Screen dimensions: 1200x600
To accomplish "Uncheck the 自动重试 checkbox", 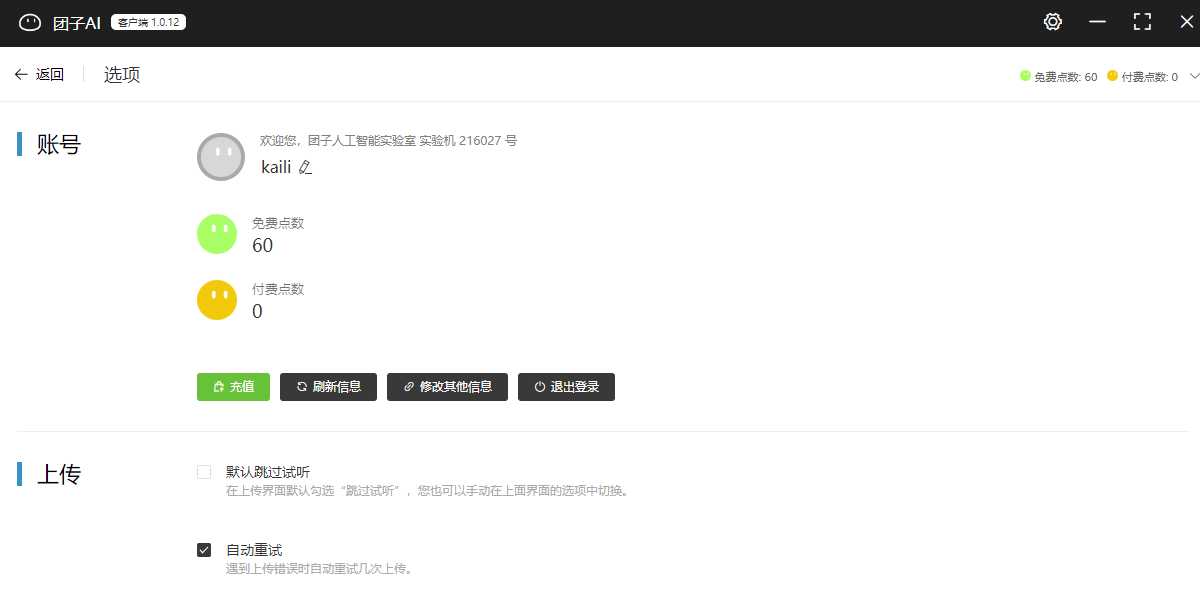I will [x=204, y=550].
